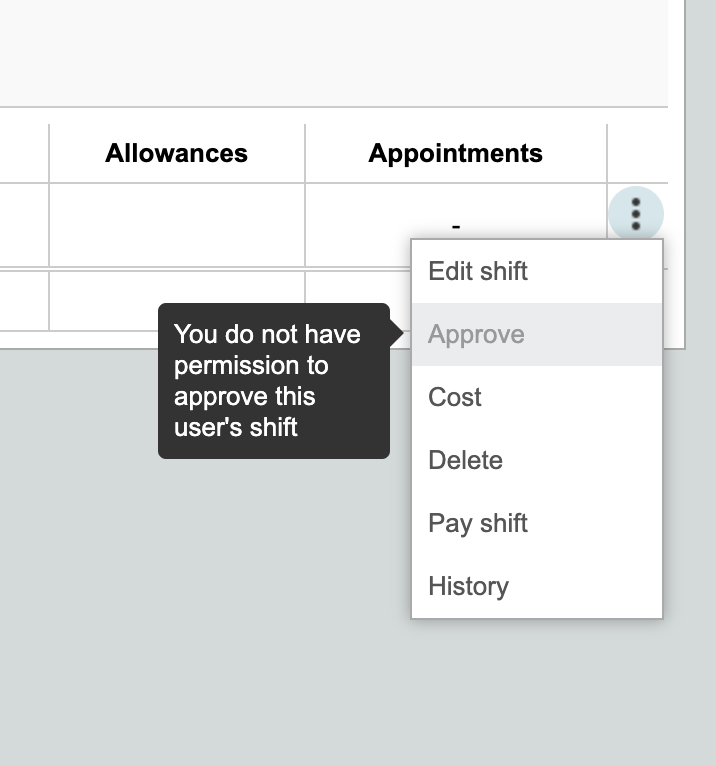Click the dash in the Appointments cell
Viewport: 716px width, 766px height.
pos(456,226)
